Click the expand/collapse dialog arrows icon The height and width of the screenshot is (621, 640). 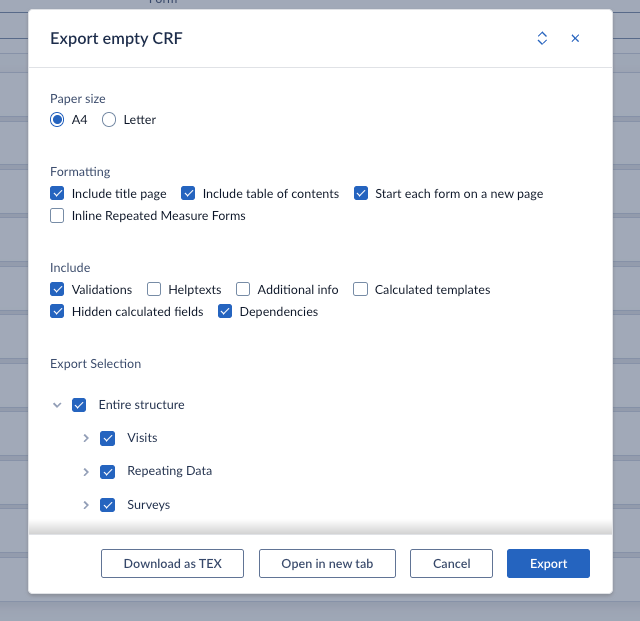[542, 38]
